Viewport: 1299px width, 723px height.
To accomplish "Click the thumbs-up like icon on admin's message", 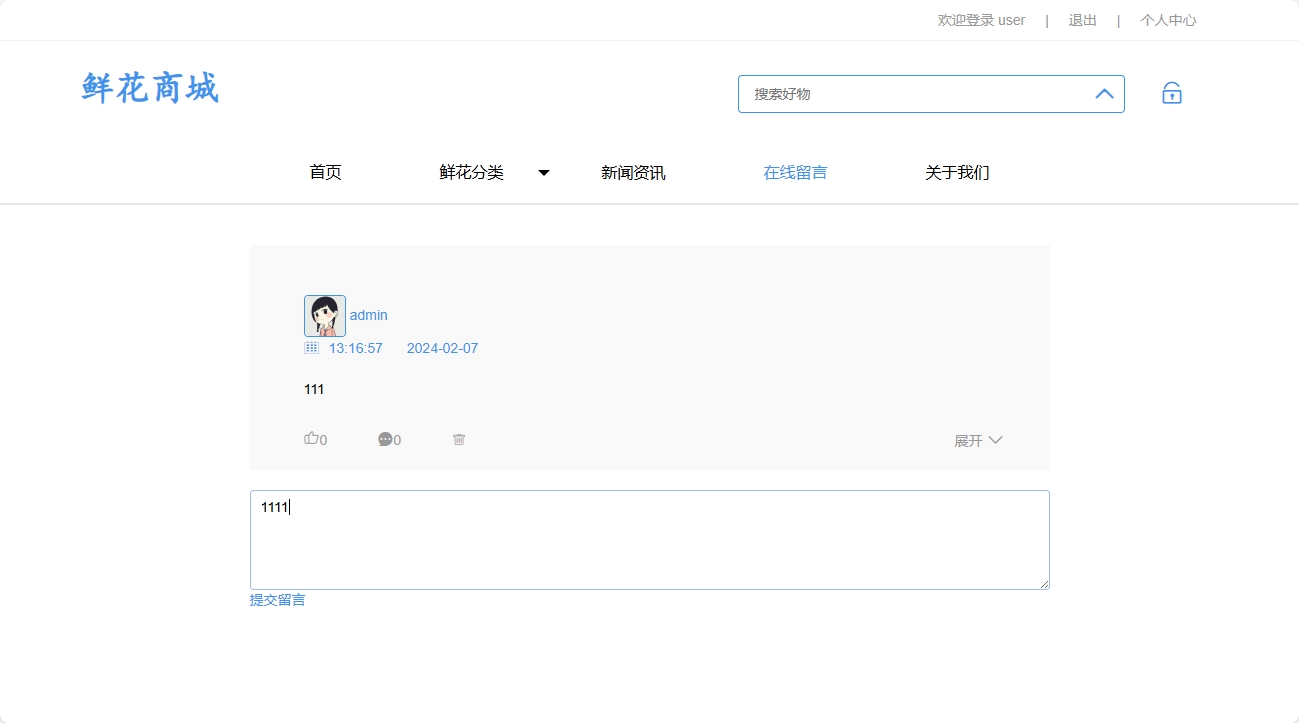I will point(314,439).
